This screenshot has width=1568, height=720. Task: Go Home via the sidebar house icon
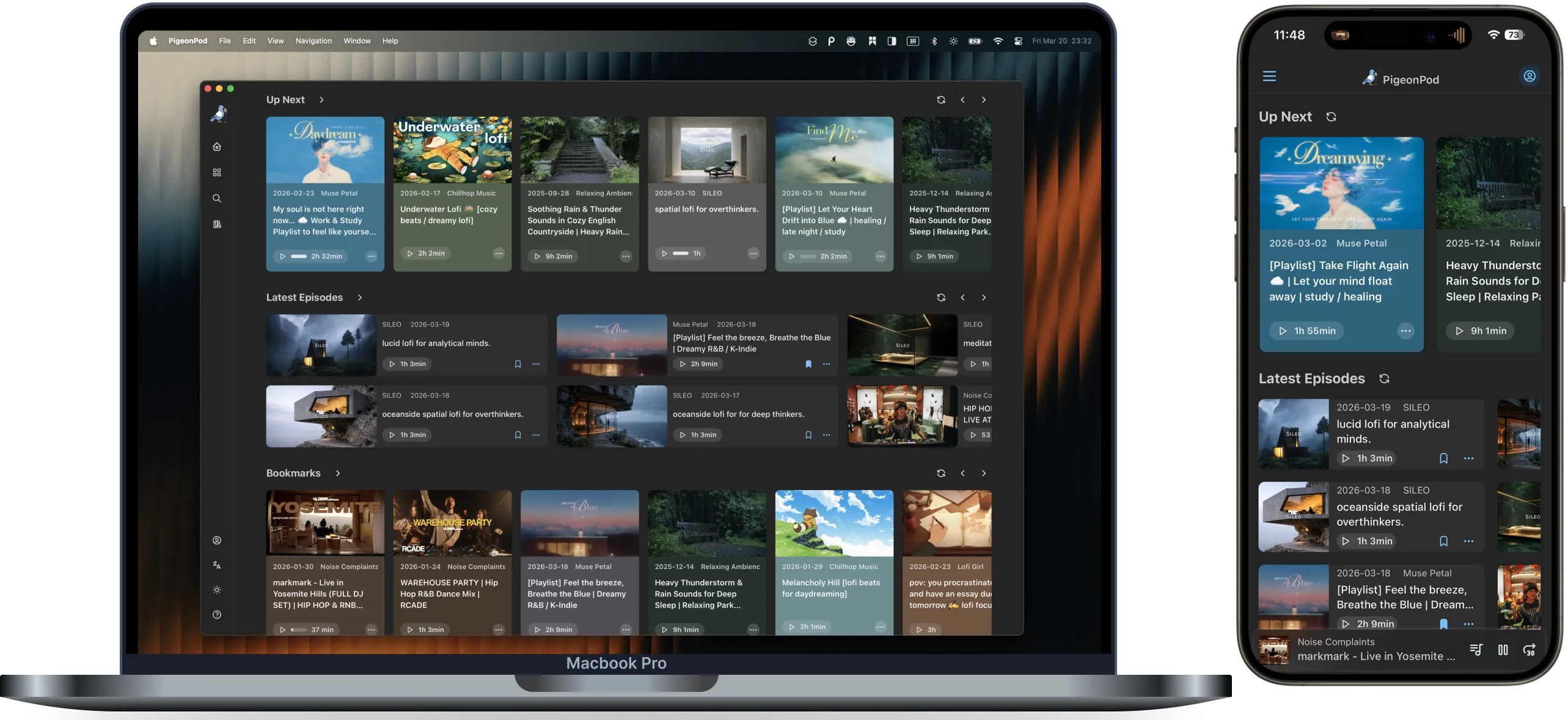pos(216,147)
